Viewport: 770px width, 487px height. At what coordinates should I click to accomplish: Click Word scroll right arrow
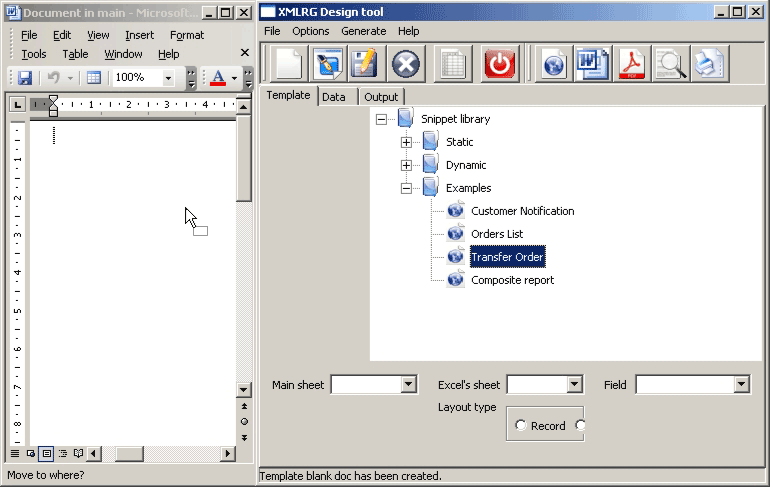[x=227, y=453]
